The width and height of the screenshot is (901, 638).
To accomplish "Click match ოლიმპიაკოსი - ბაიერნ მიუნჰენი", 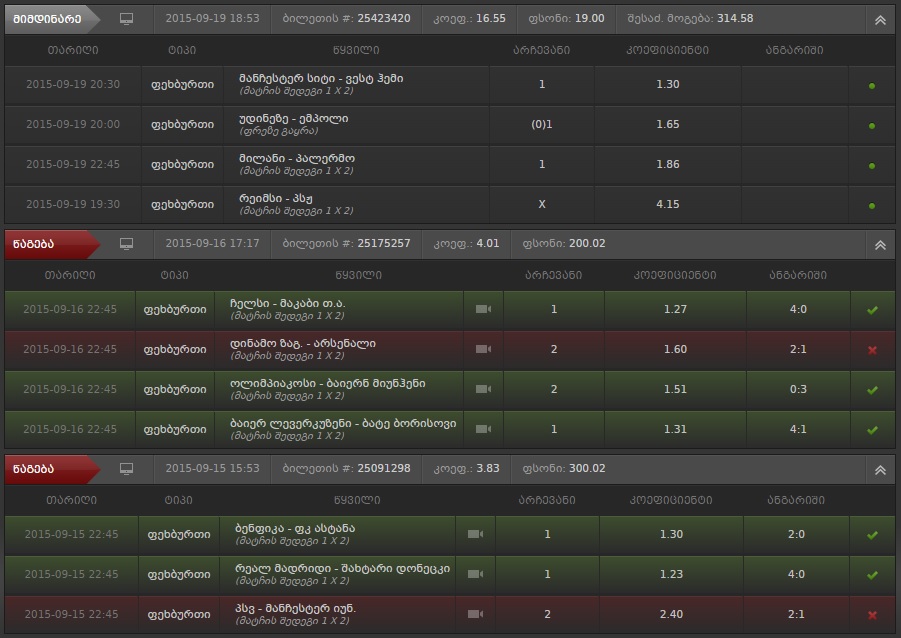I will (328, 383).
